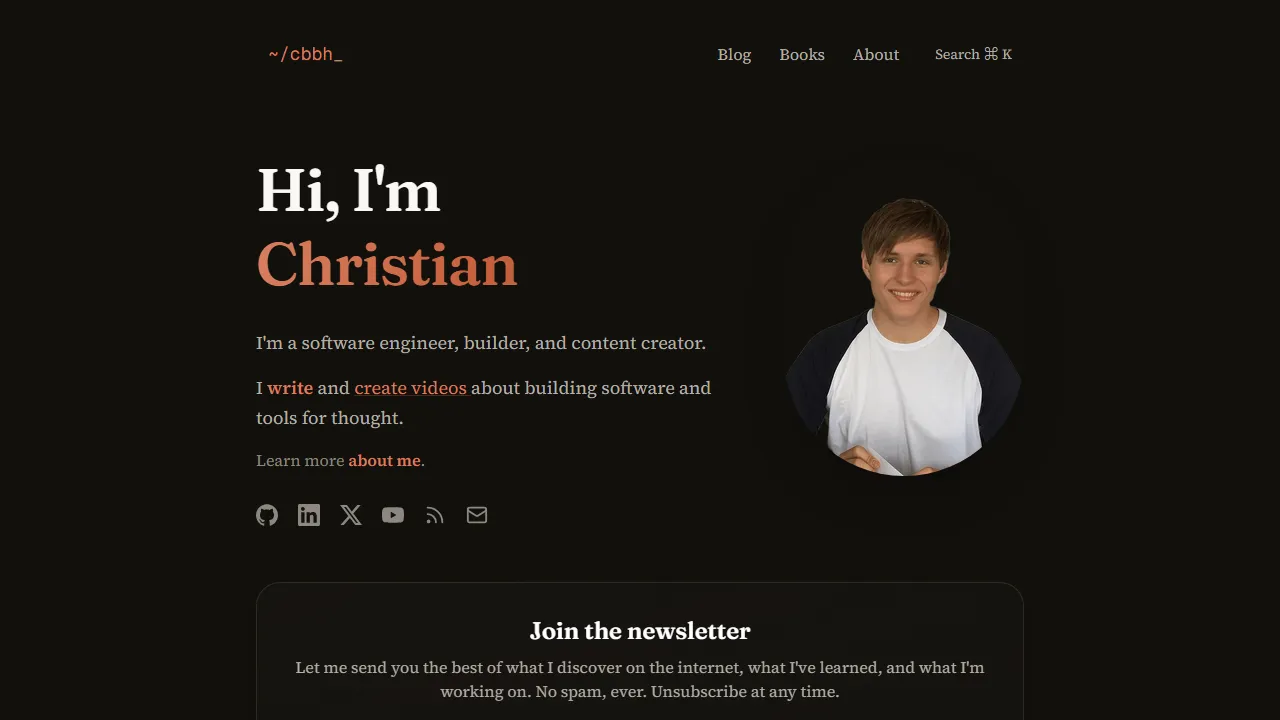Open the About navigation item
Viewport: 1280px width, 720px height.
876,55
